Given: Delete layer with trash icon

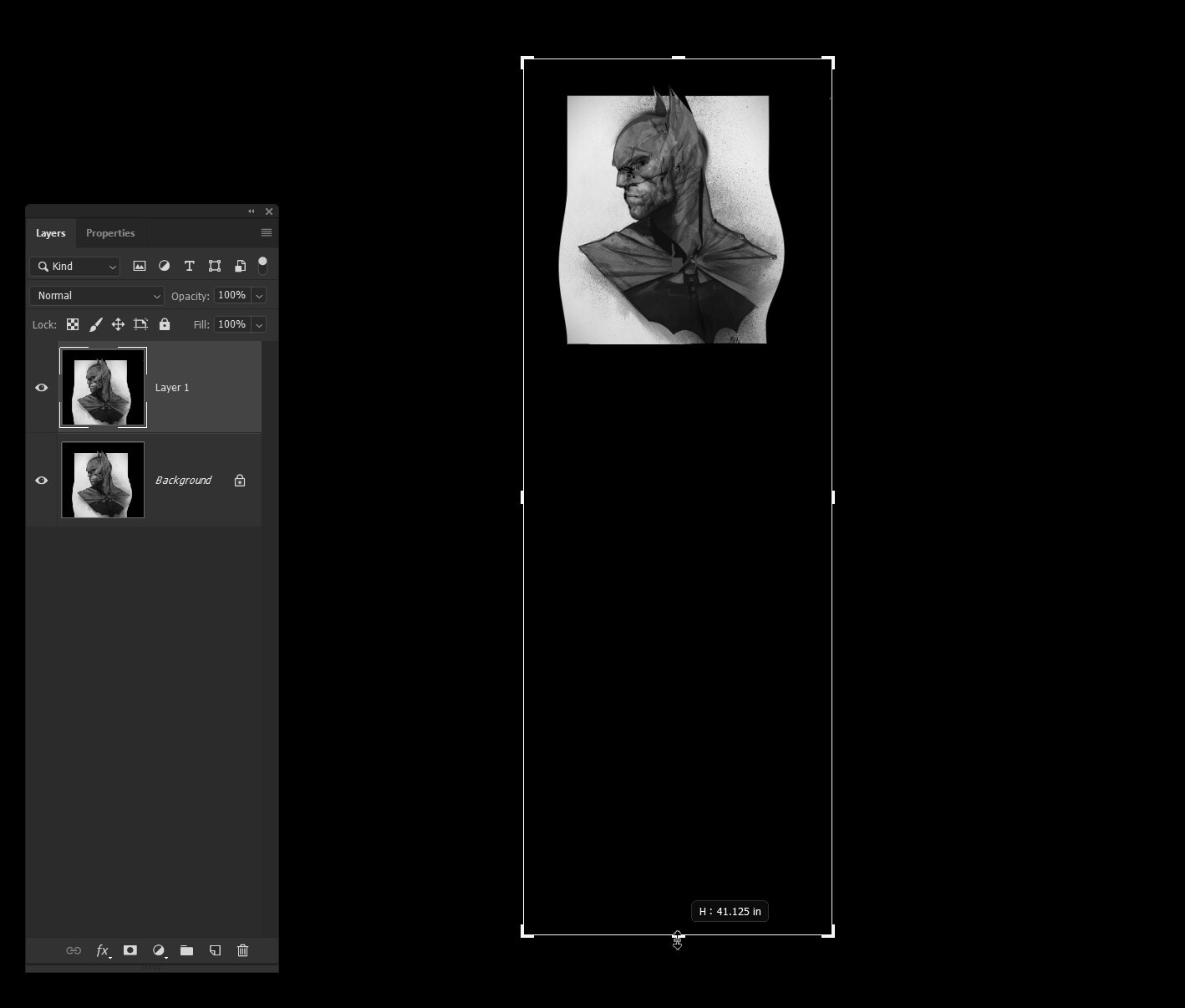Looking at the screenshot, I should tap(243, 950).
